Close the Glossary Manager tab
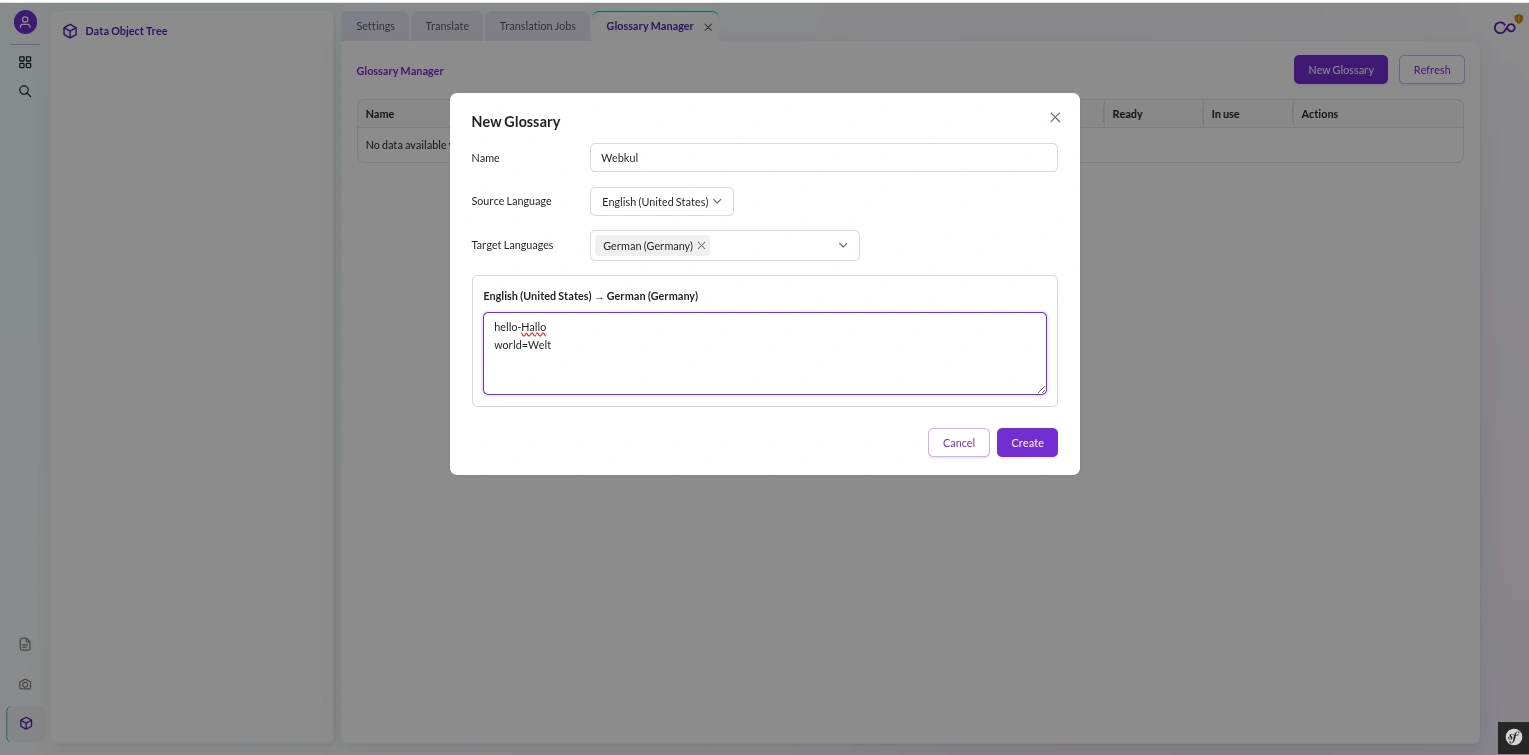 pos(708,27)
